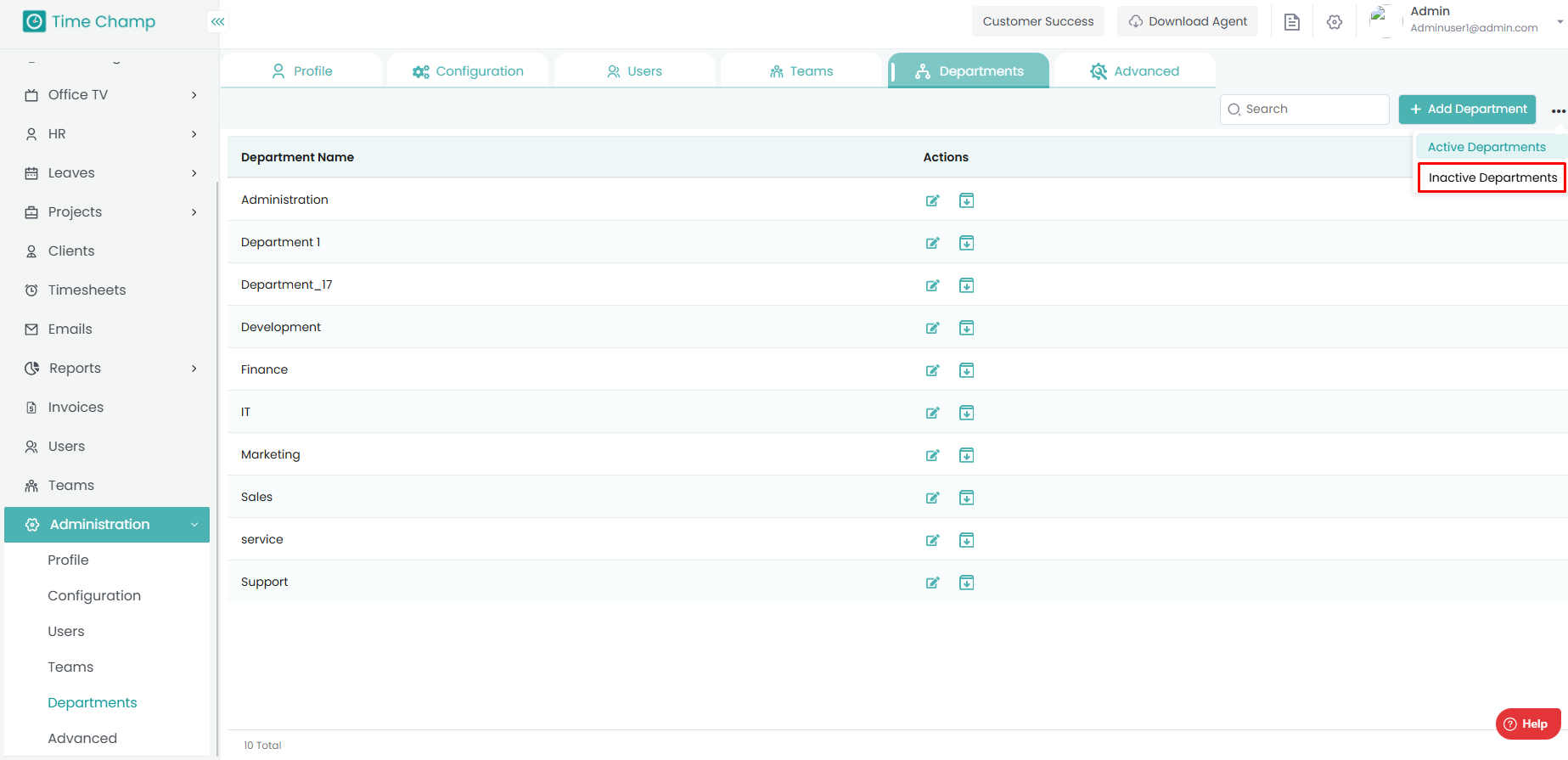Open the Help chat button

click(1527, 723)
